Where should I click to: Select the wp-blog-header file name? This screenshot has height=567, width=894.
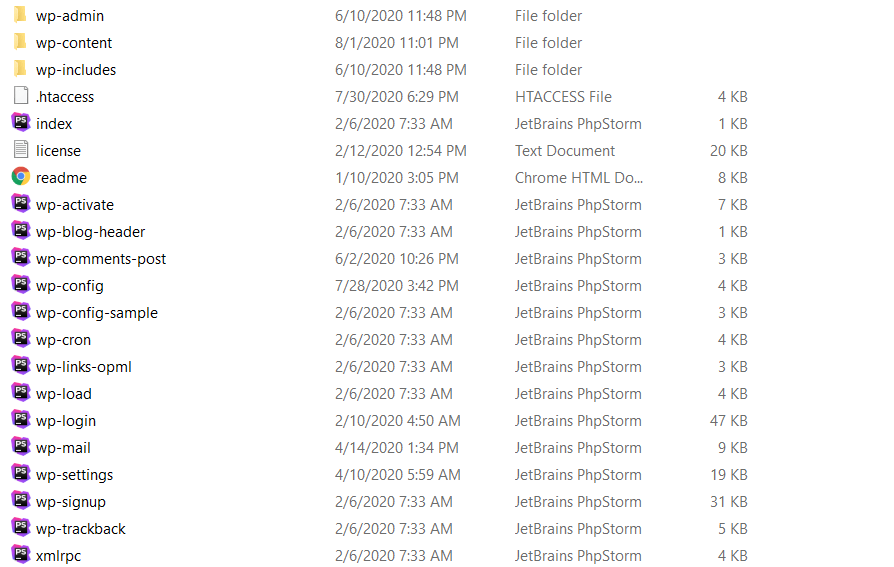pos(90,232)
